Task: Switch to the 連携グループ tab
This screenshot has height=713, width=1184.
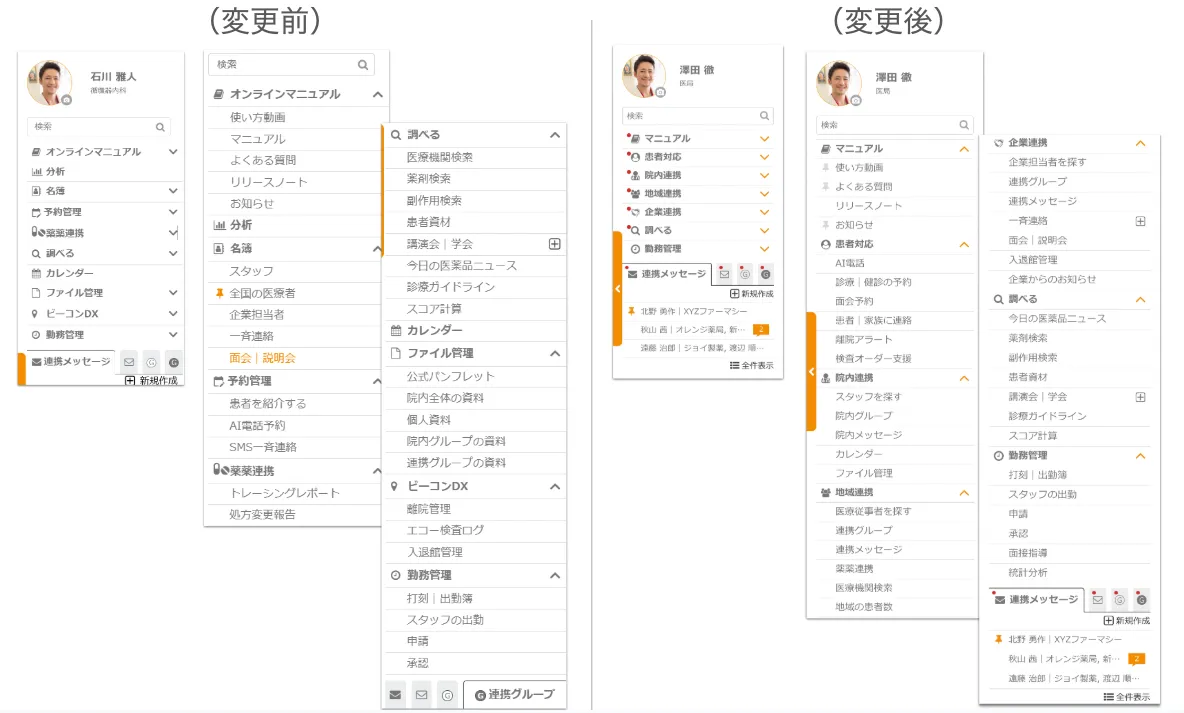Action: click(515, 694)
